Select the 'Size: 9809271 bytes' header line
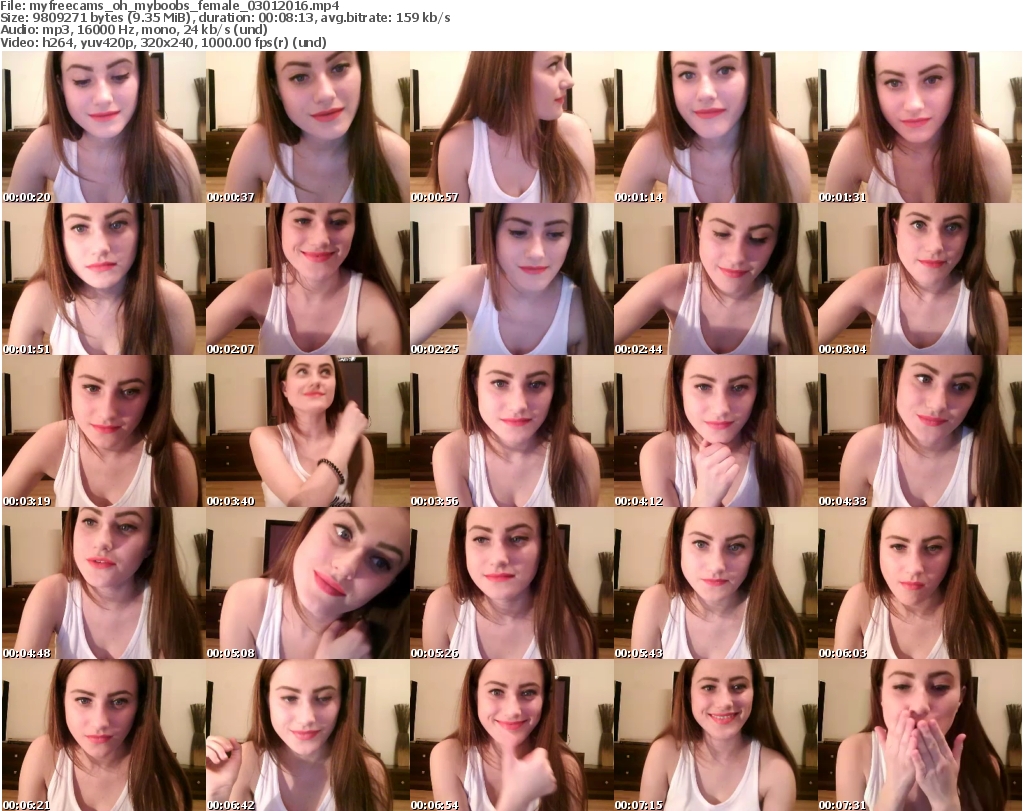Image resolution: width=1024 pixels, height=811 pixels. coord(225,18)
